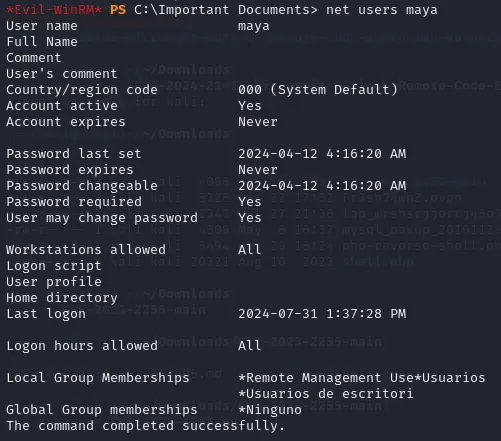Click the 'net users maya' command
Image resolution: width=501 pixels, height=441 pixels.
tap(382, 10)
